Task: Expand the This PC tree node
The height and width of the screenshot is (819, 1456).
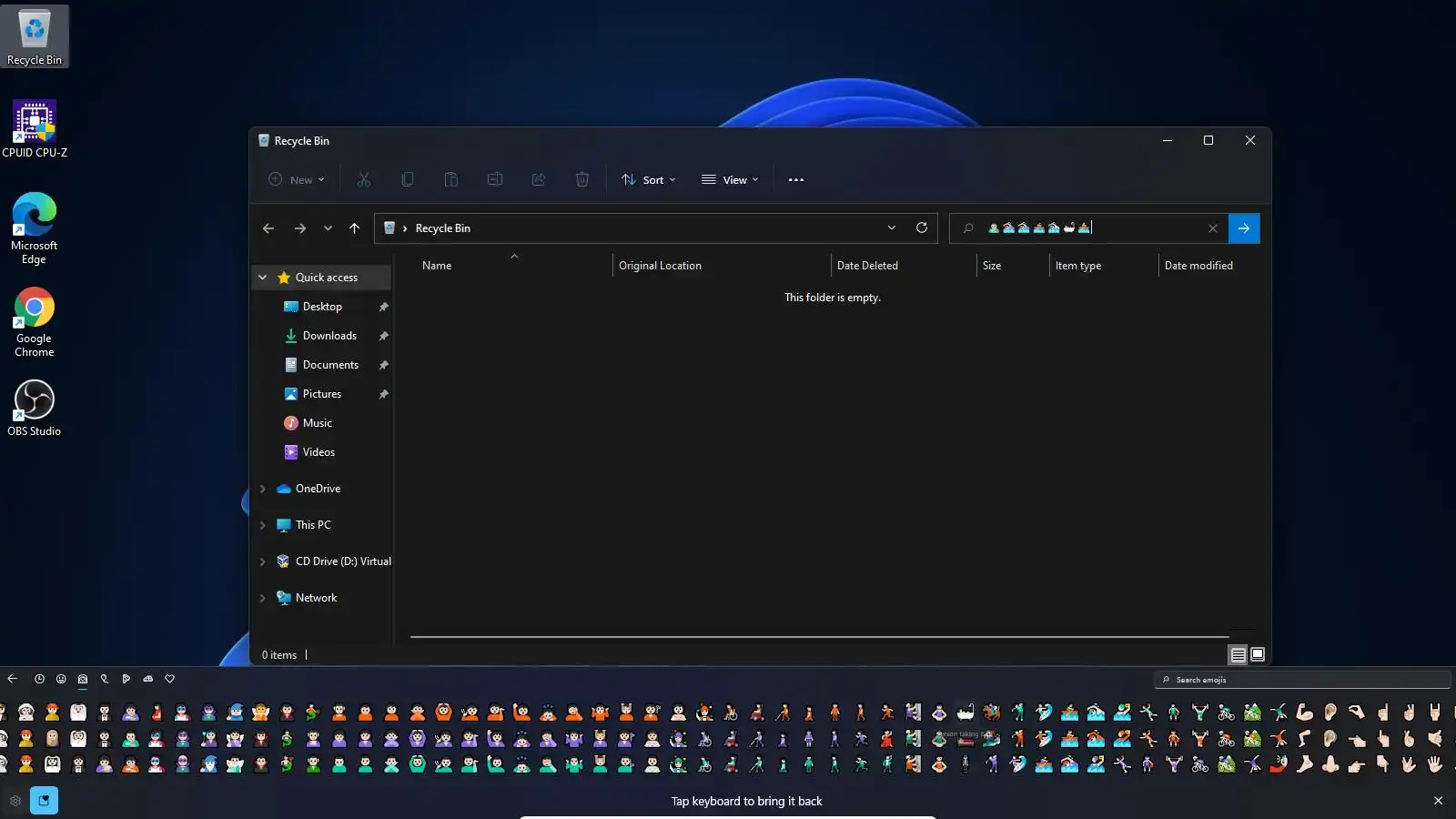Action: point(263,525)
